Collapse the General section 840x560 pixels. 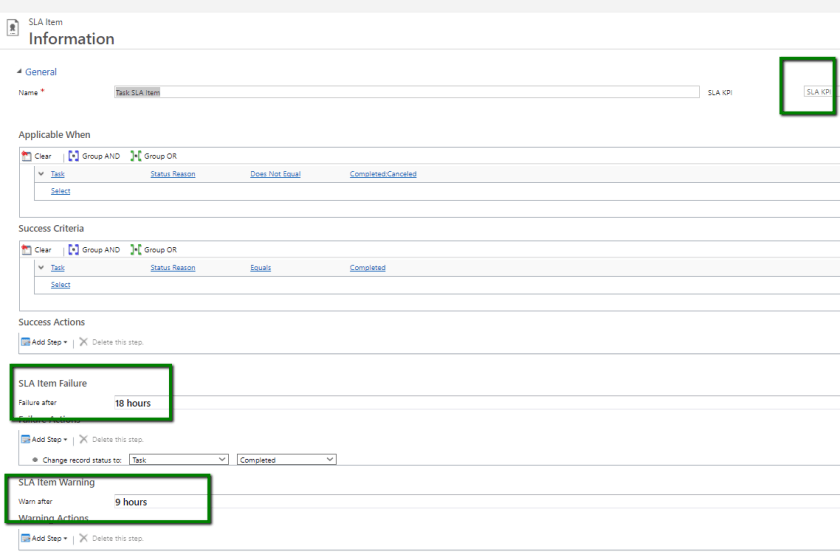21,72
